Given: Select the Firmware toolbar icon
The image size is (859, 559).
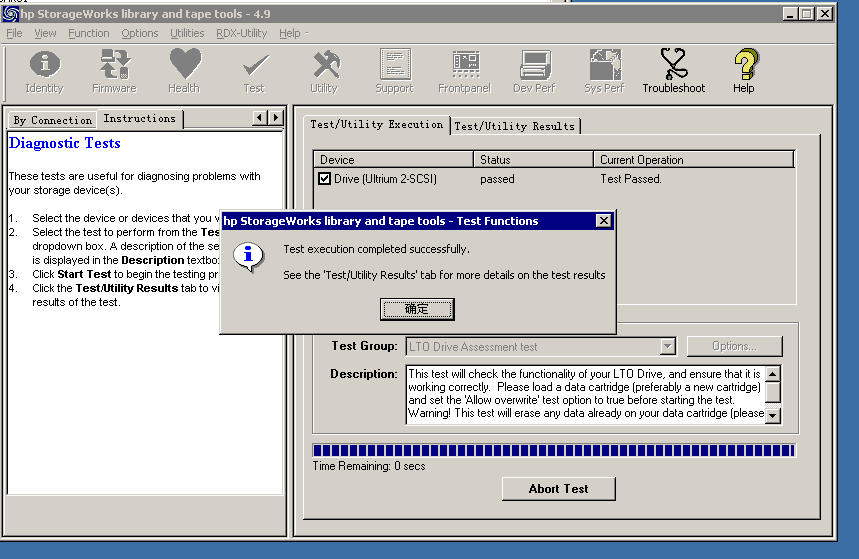Looking at the screenshot, I should point(114,71).
